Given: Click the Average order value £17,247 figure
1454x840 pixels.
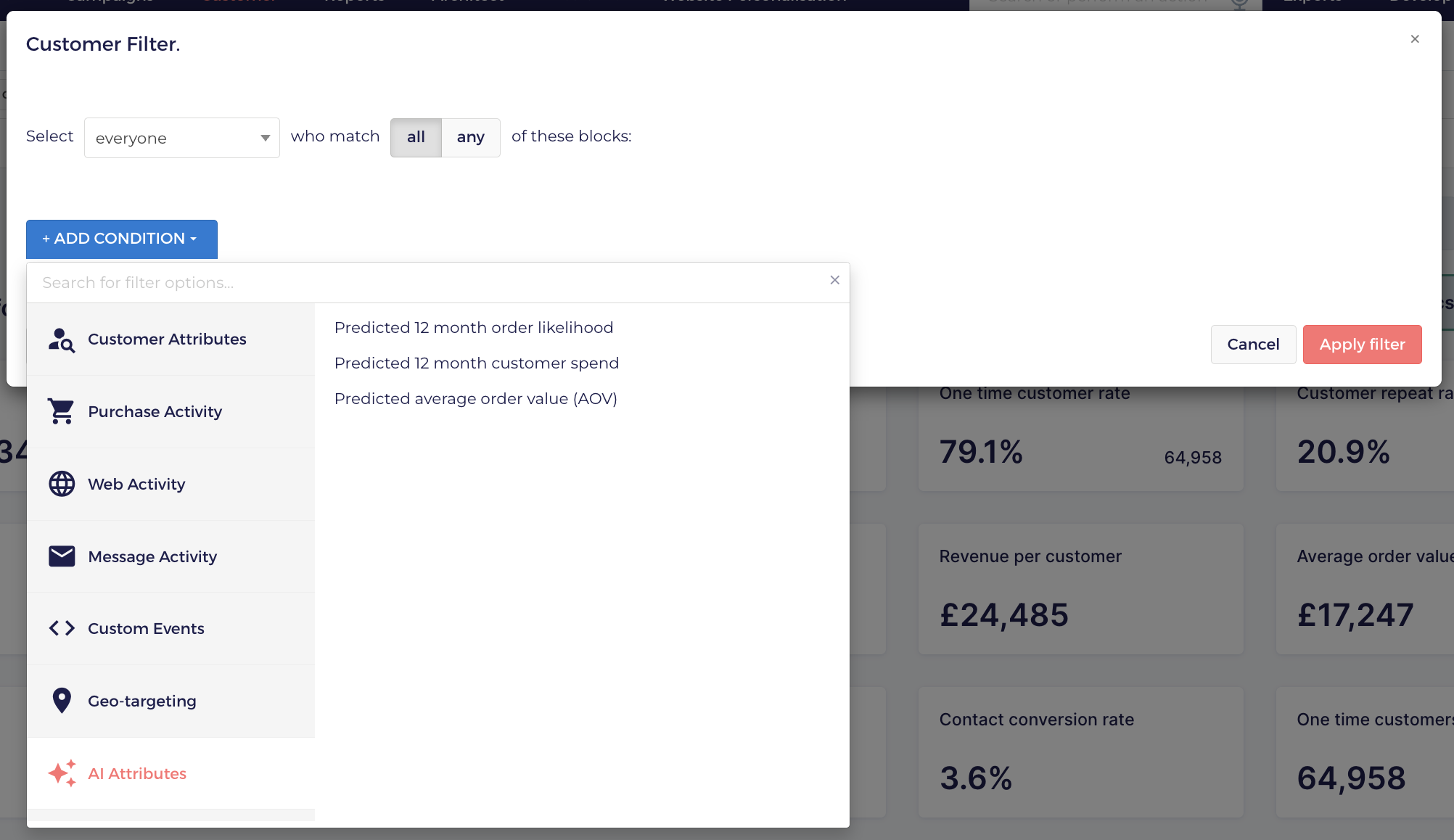Looking at the screenshot, I should [1355, 615].
